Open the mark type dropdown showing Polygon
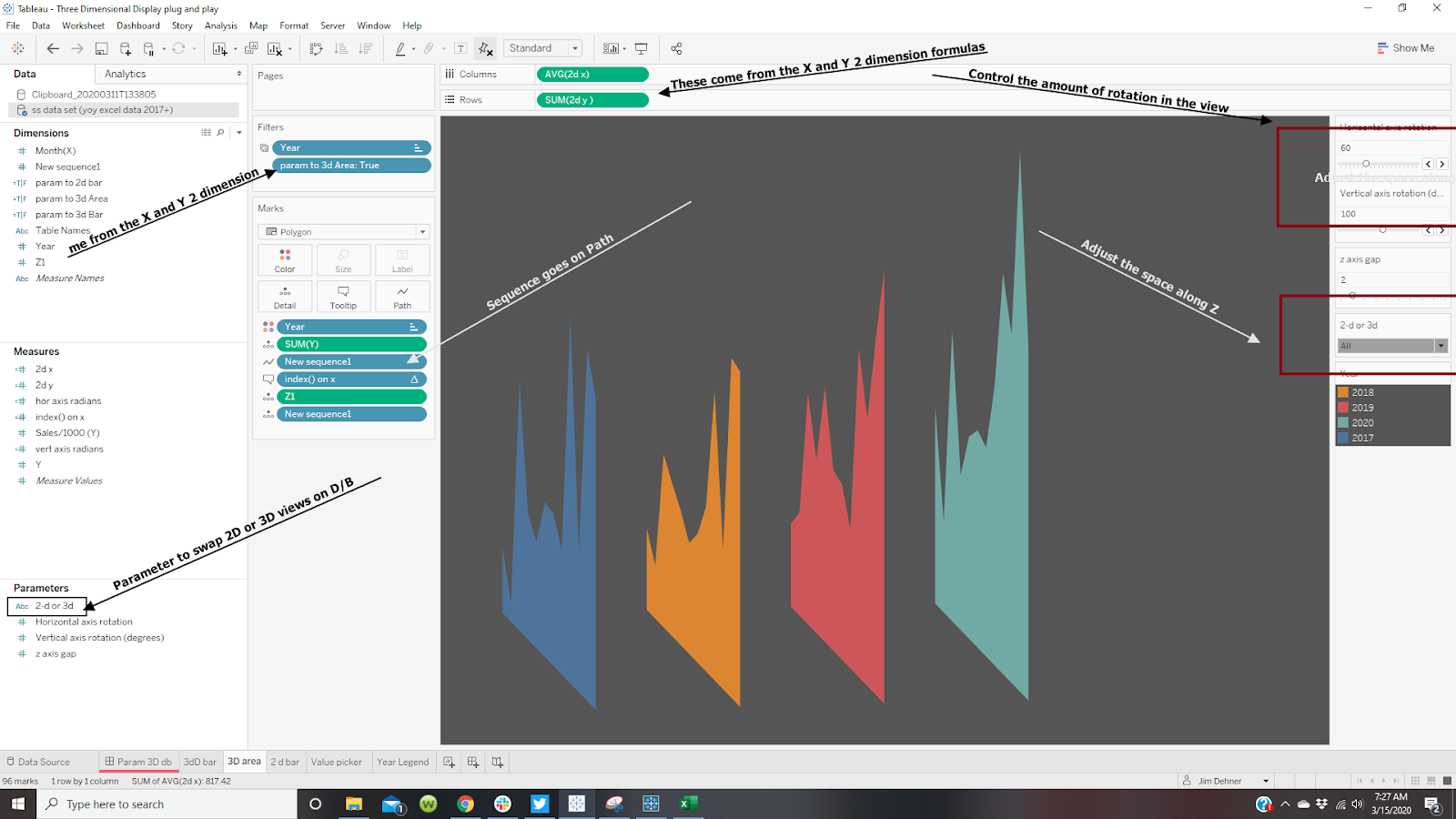Viewport: 1456px width, 819px height. pos(421,231)
